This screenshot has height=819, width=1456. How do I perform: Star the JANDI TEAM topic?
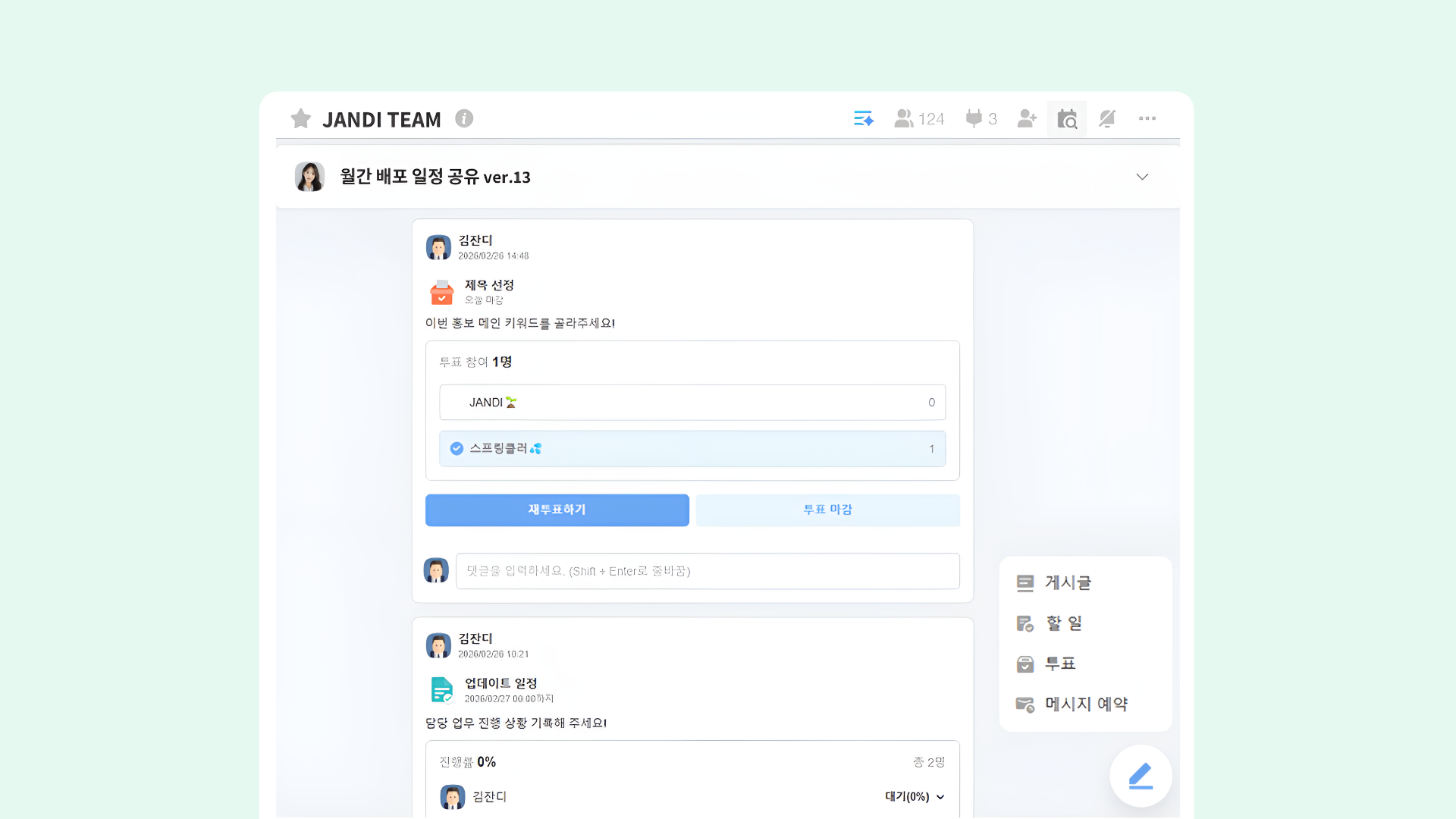pyautogui.click(x=301, y=118)
